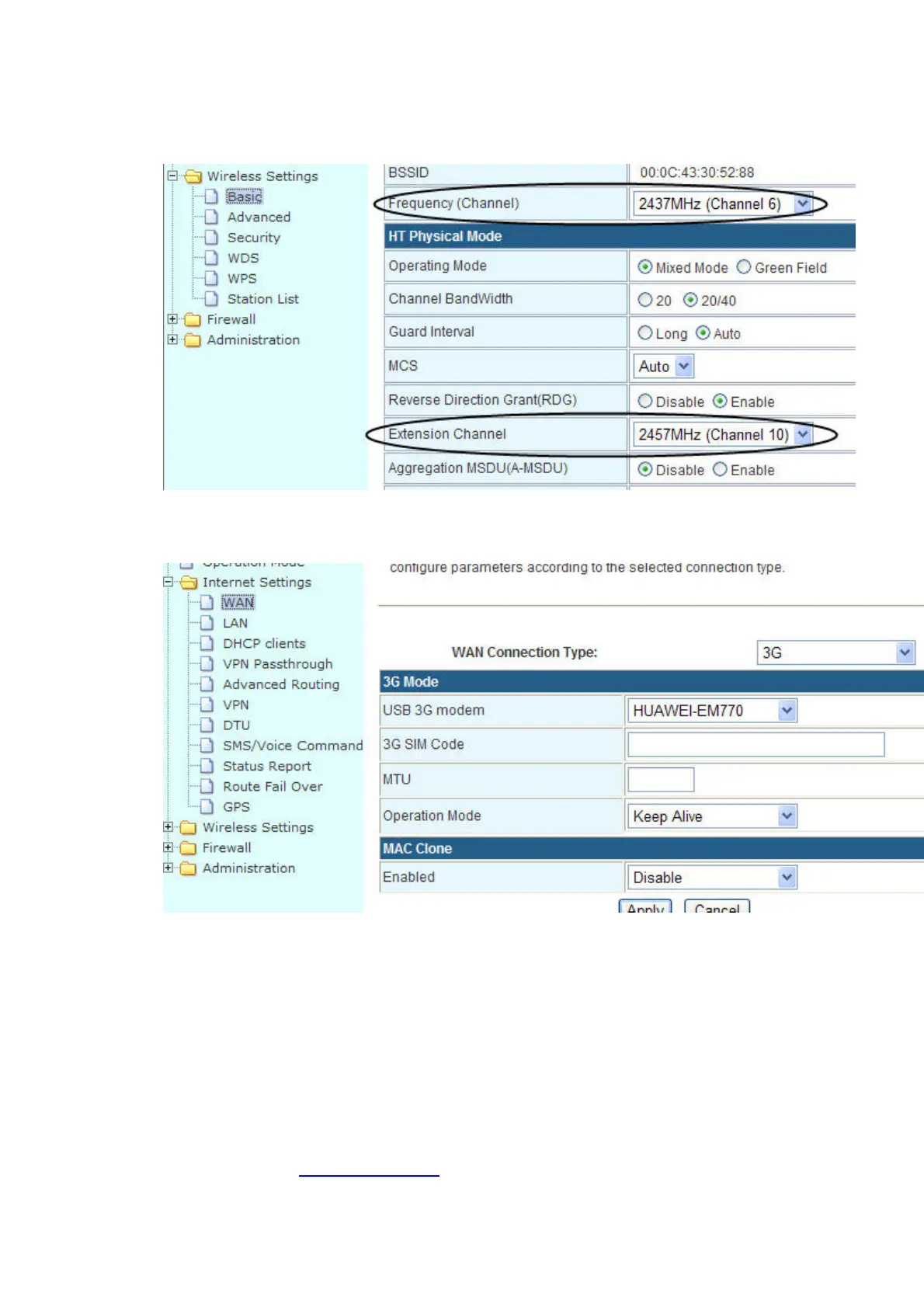Open the GPS page

[236, 807]
